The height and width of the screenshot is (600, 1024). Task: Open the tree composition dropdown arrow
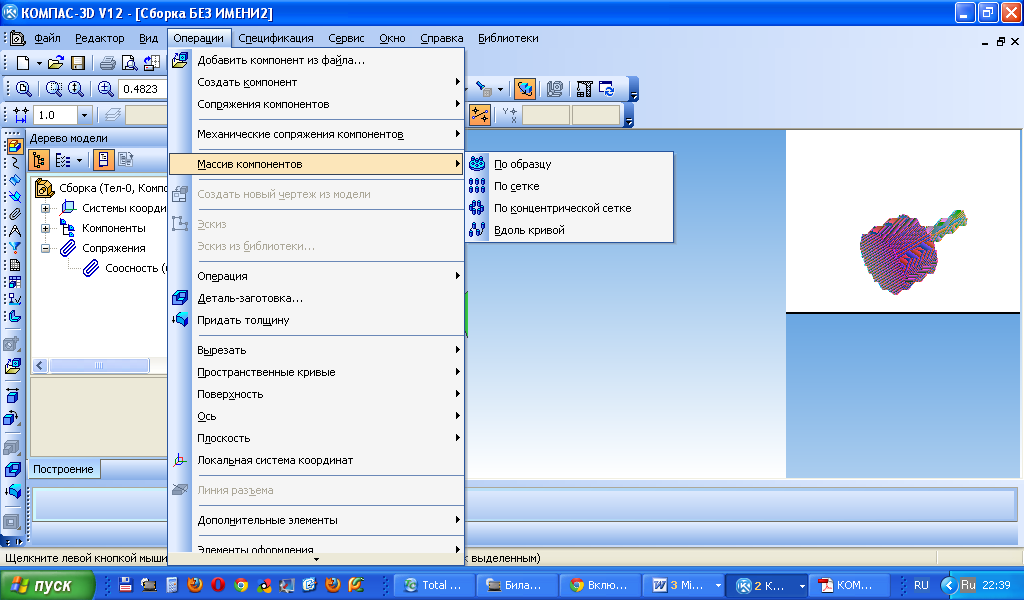80,160
